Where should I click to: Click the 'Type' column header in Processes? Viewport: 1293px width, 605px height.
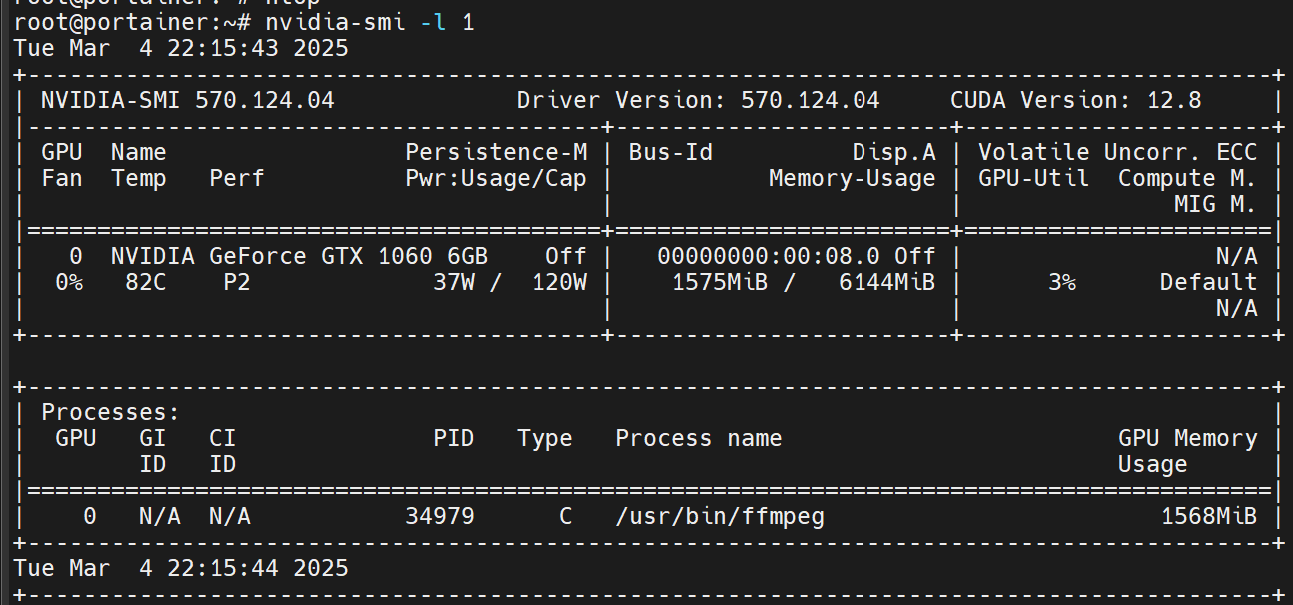pyautogui.click(x=545, y=438)
